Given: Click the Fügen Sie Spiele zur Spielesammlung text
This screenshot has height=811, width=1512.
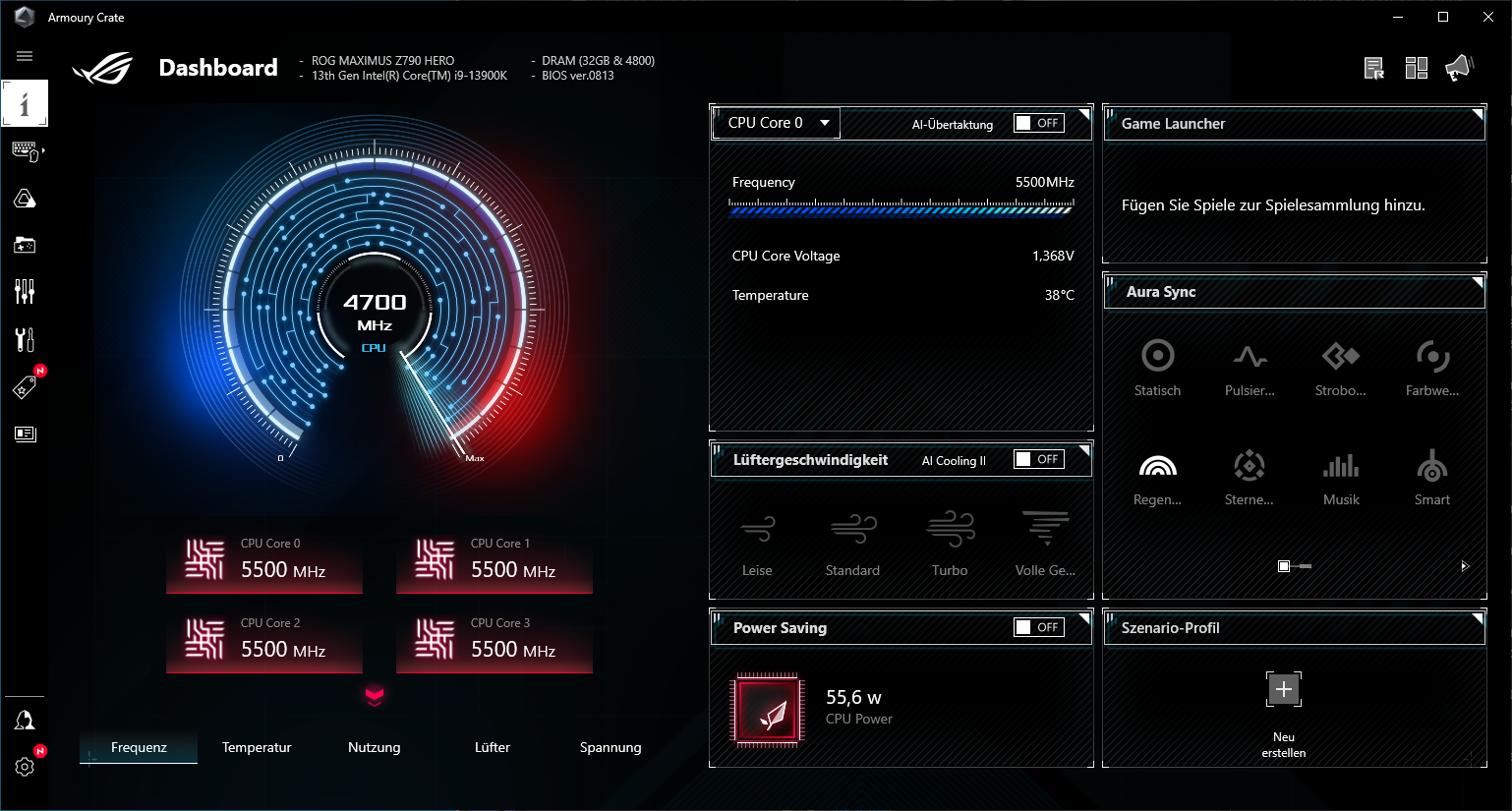Looking at the screenshot, I should click(x=1273, y=205).
